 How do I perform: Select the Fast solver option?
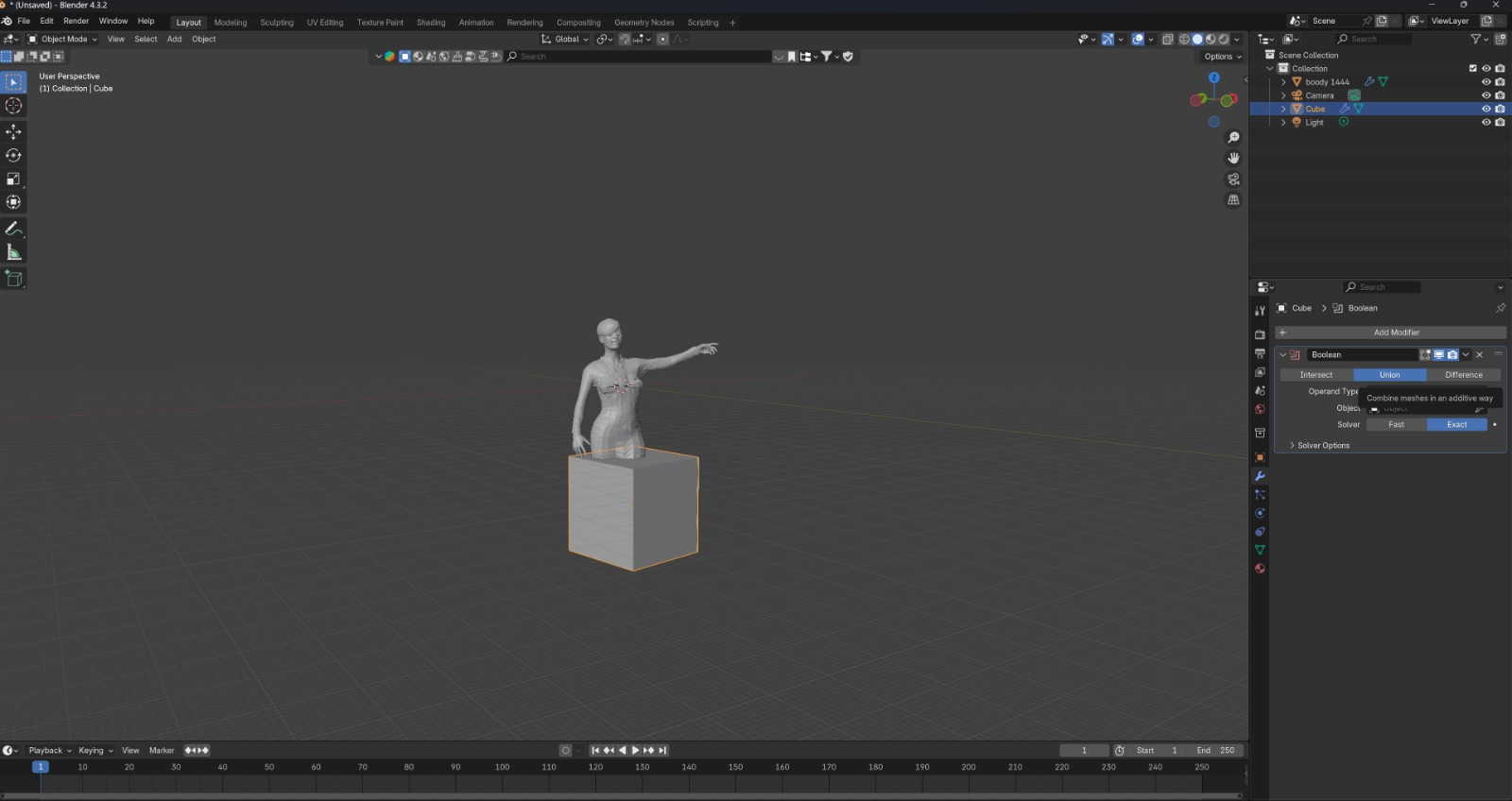(1396, 425)
